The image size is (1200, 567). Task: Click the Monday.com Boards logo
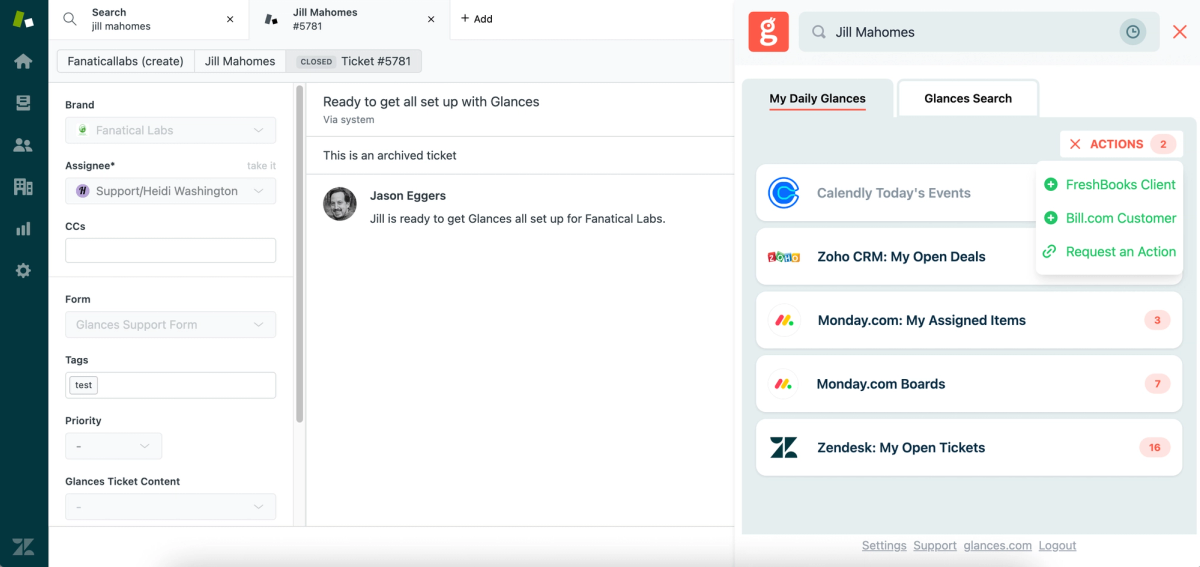[784, 384]
